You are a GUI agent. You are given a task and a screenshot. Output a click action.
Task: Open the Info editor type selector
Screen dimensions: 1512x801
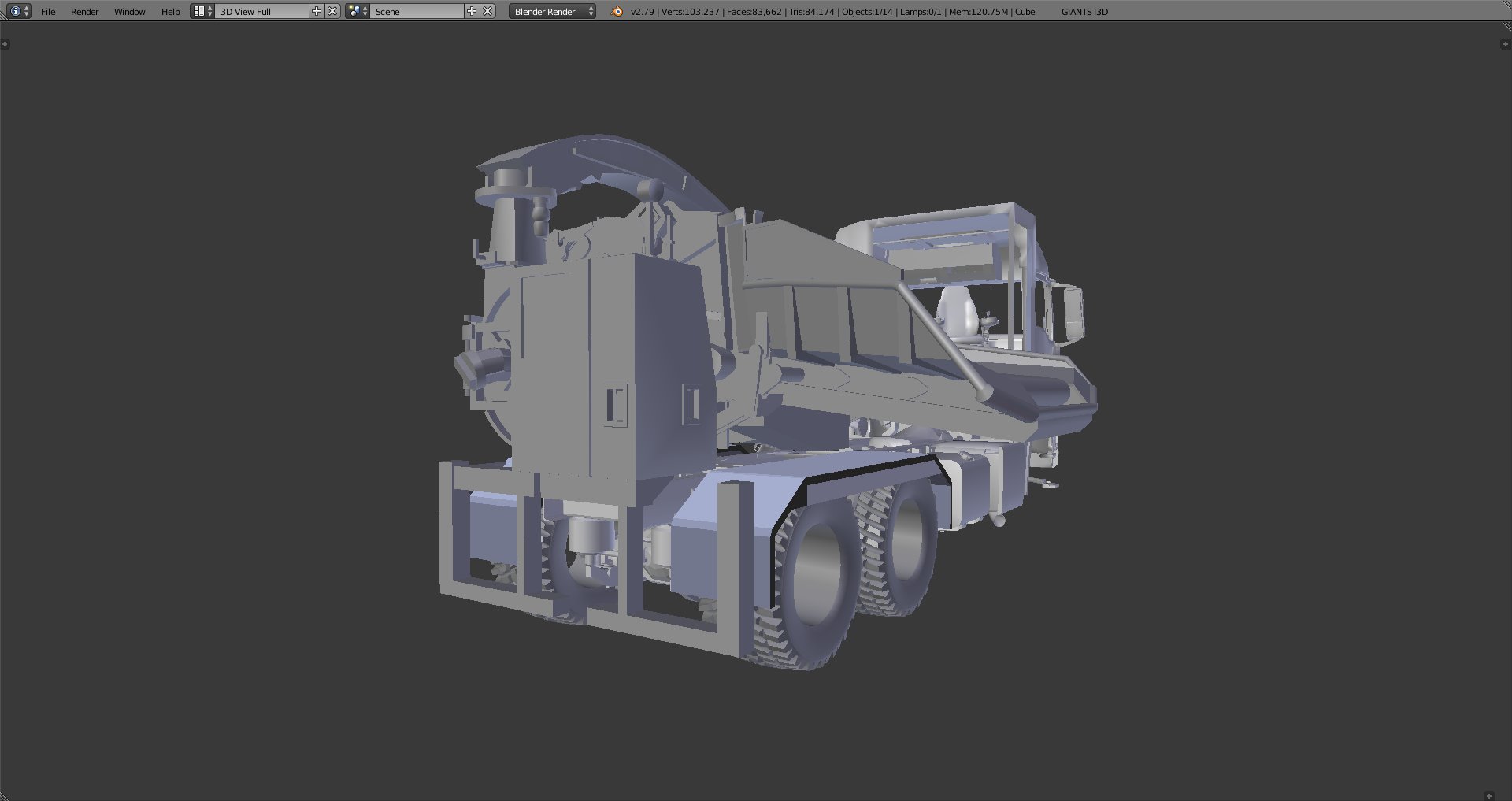pyautogui.click(x=19, y=11)
